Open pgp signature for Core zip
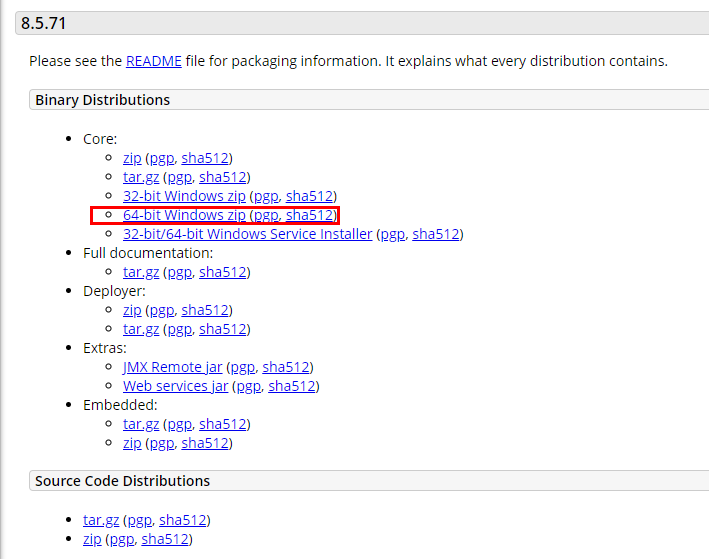This screenshot has height=559, width=709. (x=162, y=158)
